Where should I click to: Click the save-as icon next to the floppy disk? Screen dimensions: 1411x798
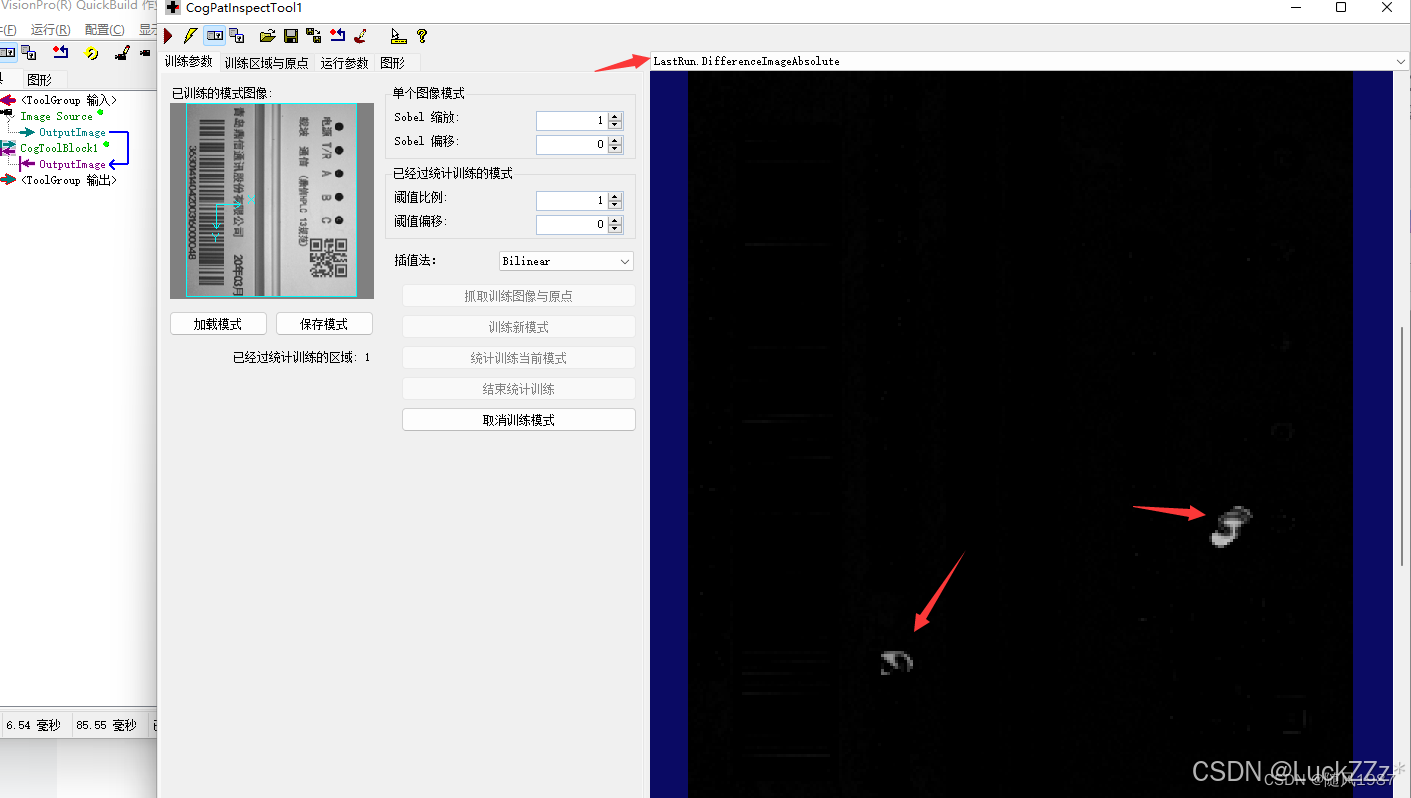pyautogui.click(x=314, y=36)
